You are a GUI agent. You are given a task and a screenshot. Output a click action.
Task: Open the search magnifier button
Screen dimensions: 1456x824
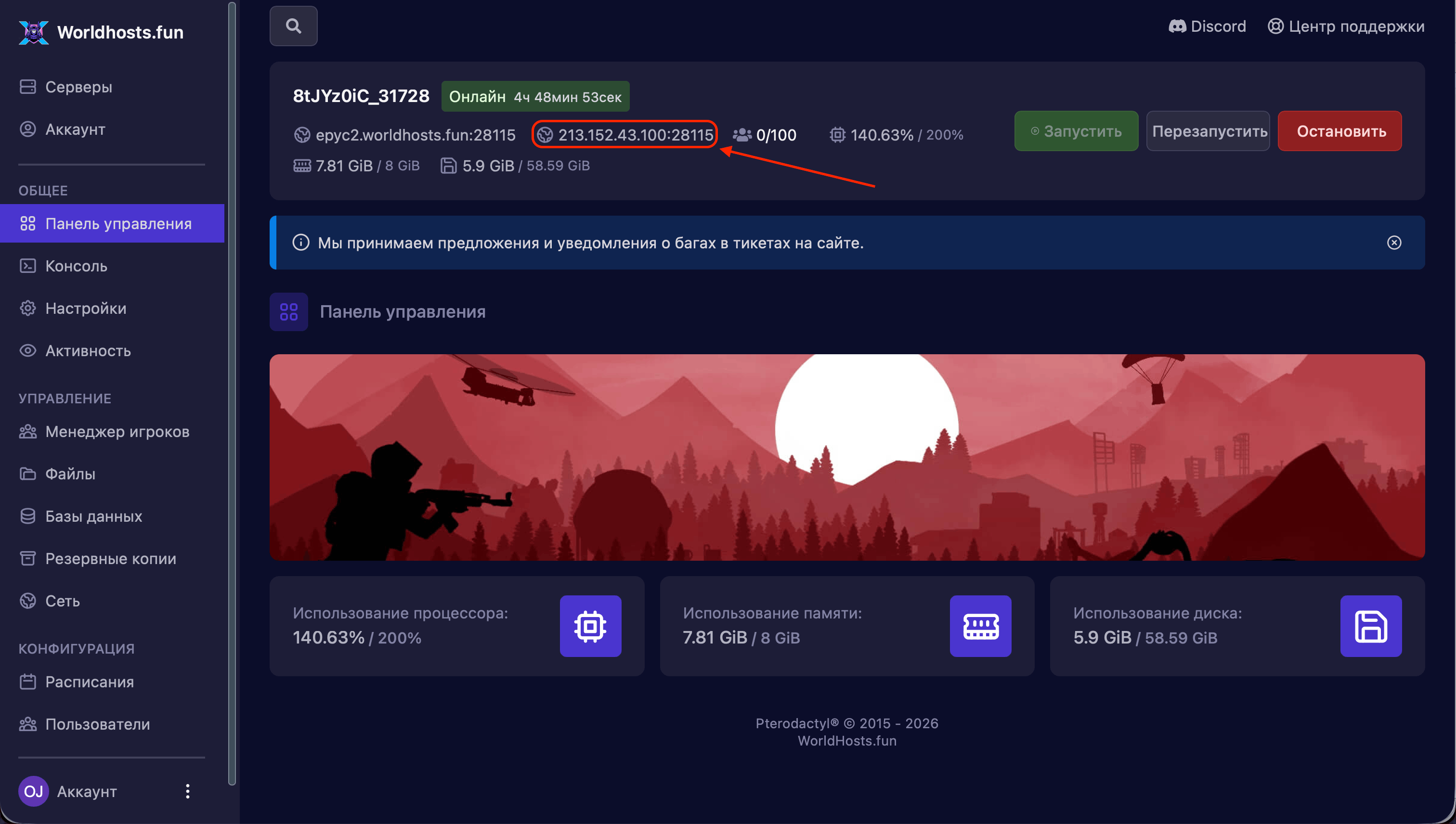point(293,26)
